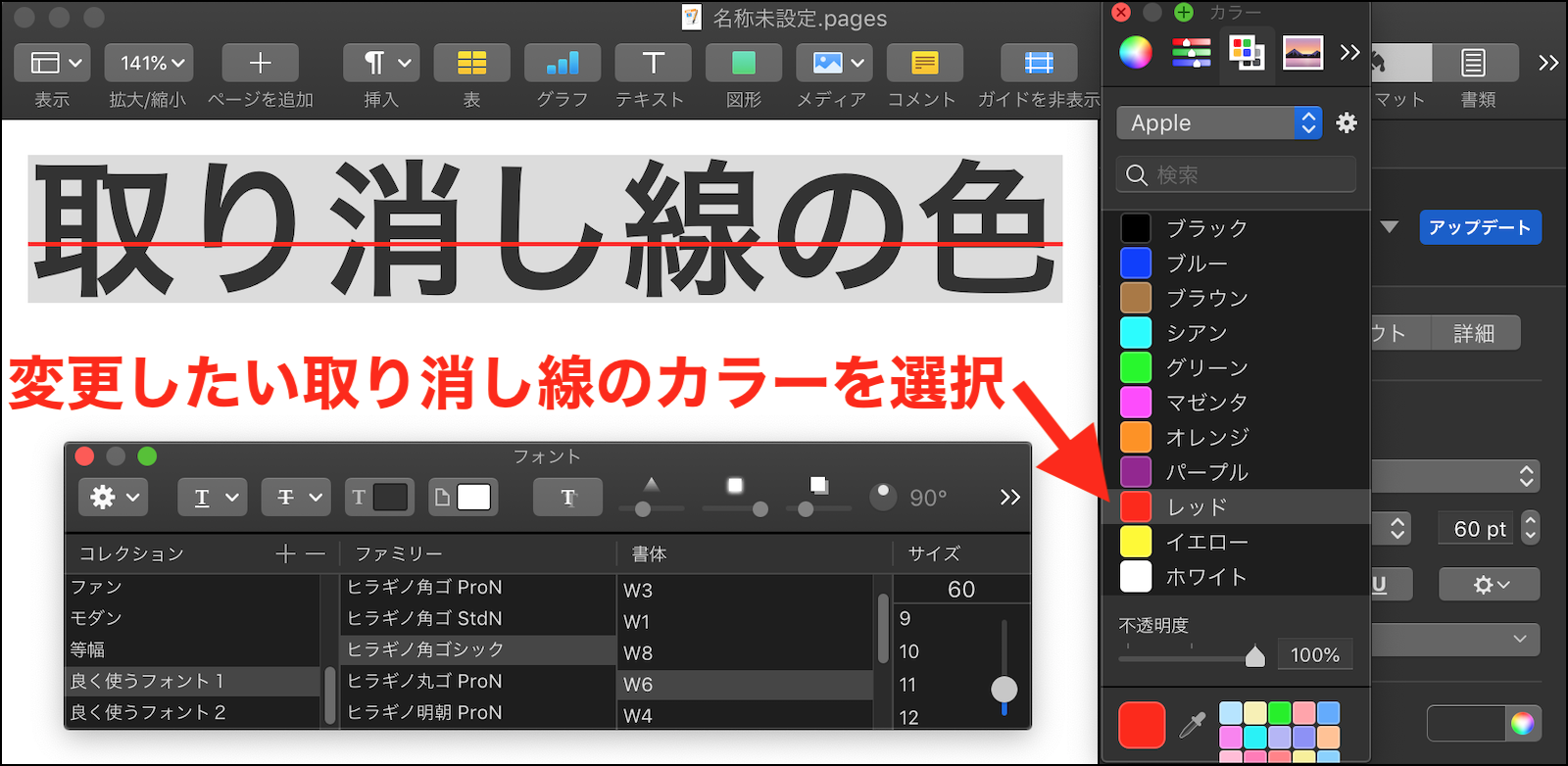Expand the 141% zoom dropdown
The image size is (1568, 766).
coord(149,64)
